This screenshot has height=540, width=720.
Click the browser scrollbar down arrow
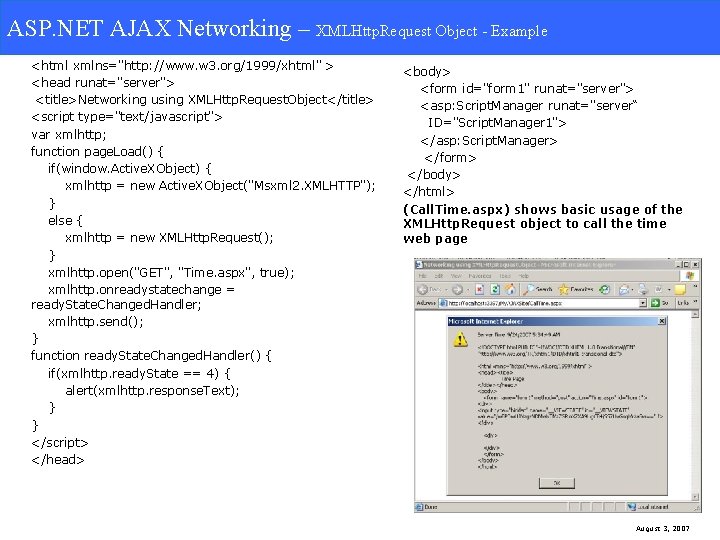point(695,496)
